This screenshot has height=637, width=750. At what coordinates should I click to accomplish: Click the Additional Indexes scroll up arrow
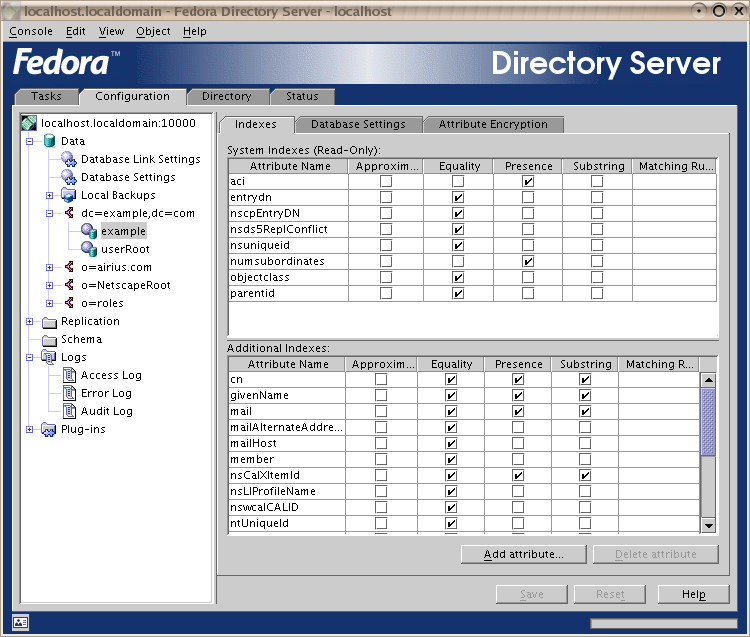(708, 380)
